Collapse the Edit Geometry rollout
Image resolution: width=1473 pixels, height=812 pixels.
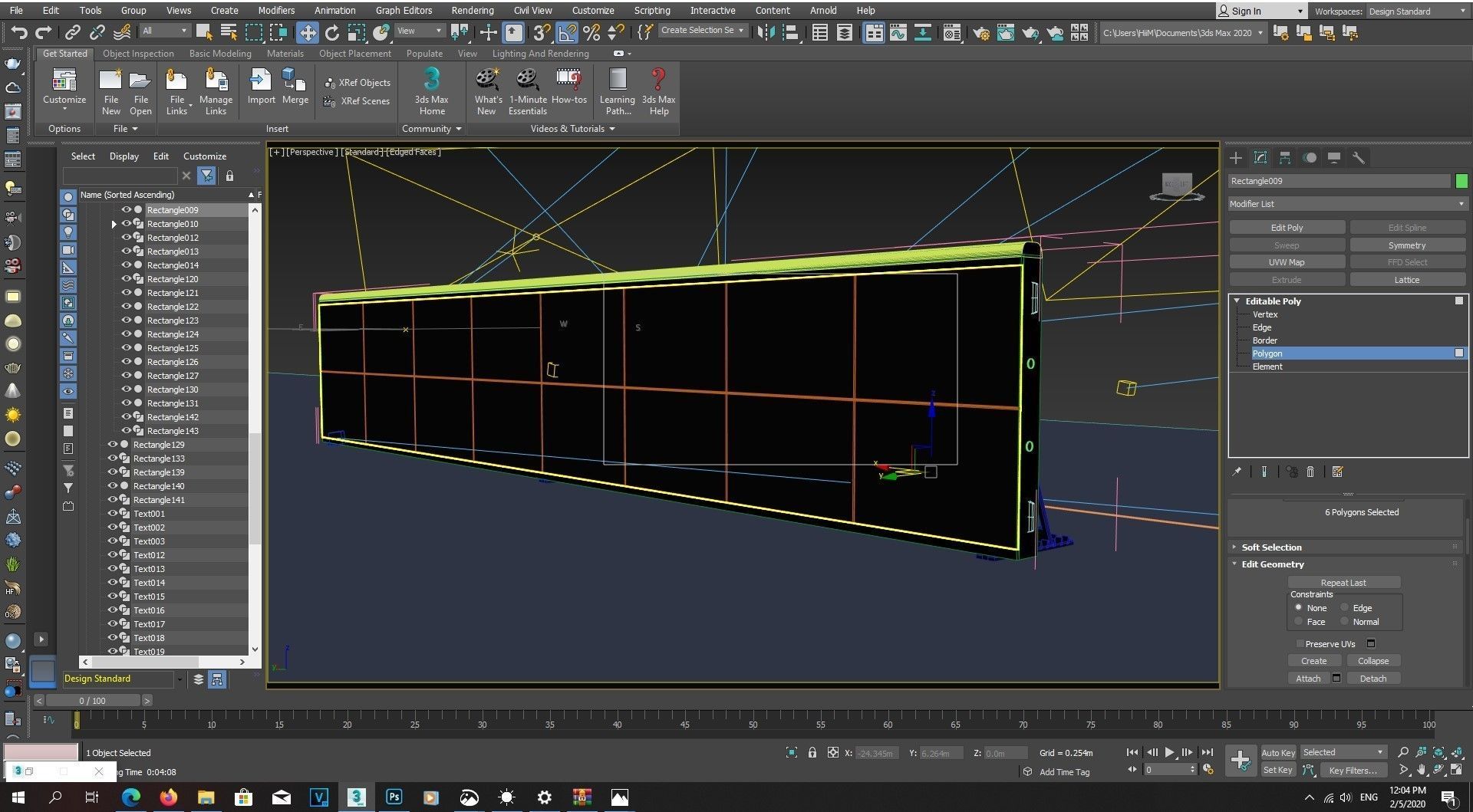(1273, 564)
